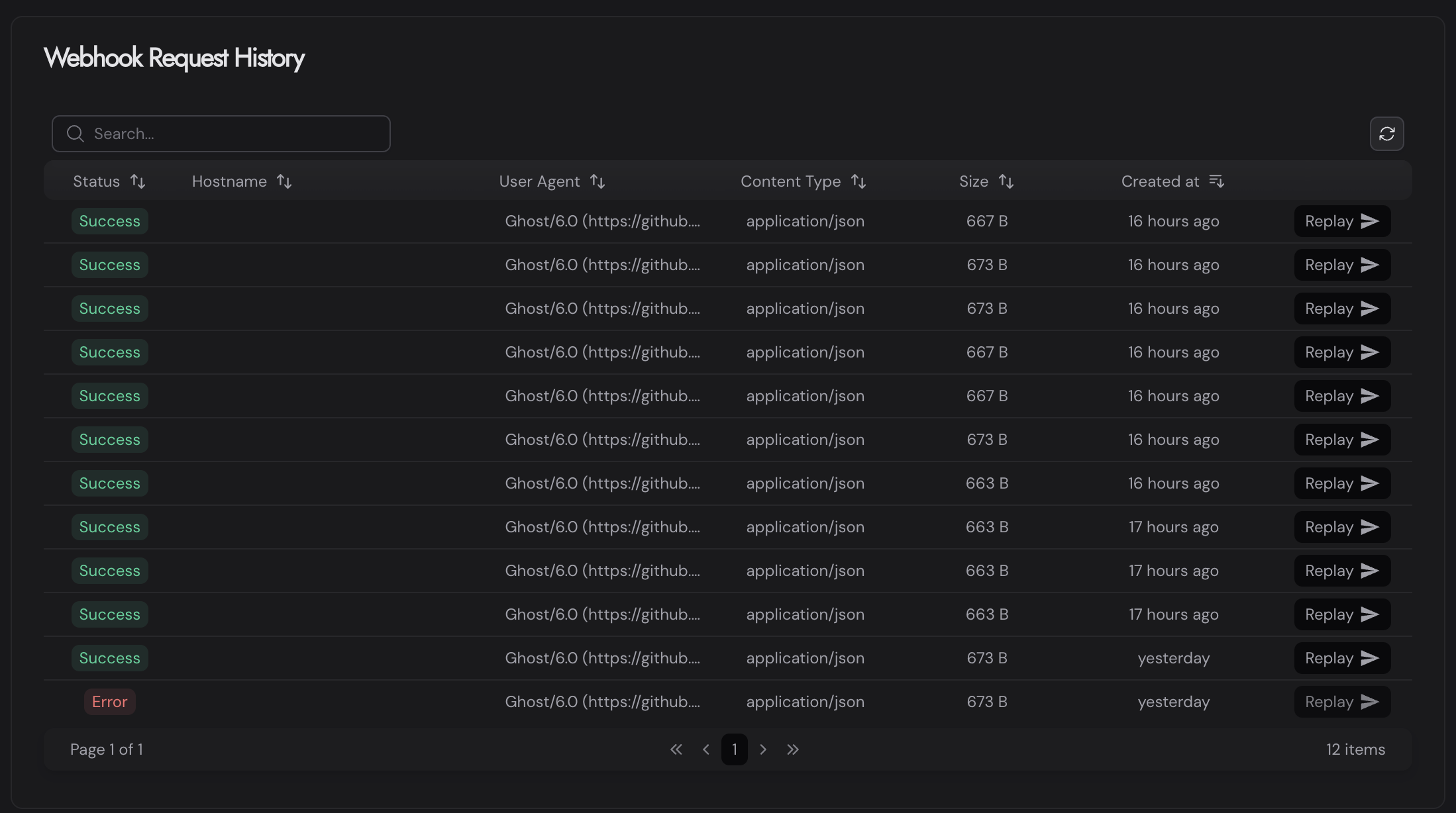This screenshot has width=1456, height=813.
Task: Sort by User Agent column arrows
Action: point(598,181)
